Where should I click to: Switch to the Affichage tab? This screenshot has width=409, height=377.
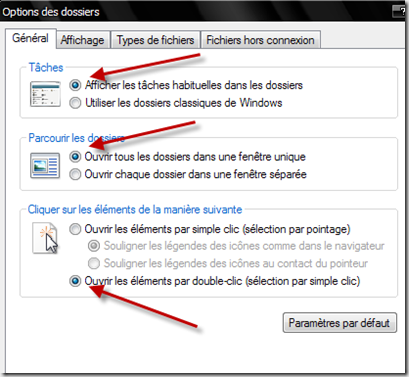82,40
